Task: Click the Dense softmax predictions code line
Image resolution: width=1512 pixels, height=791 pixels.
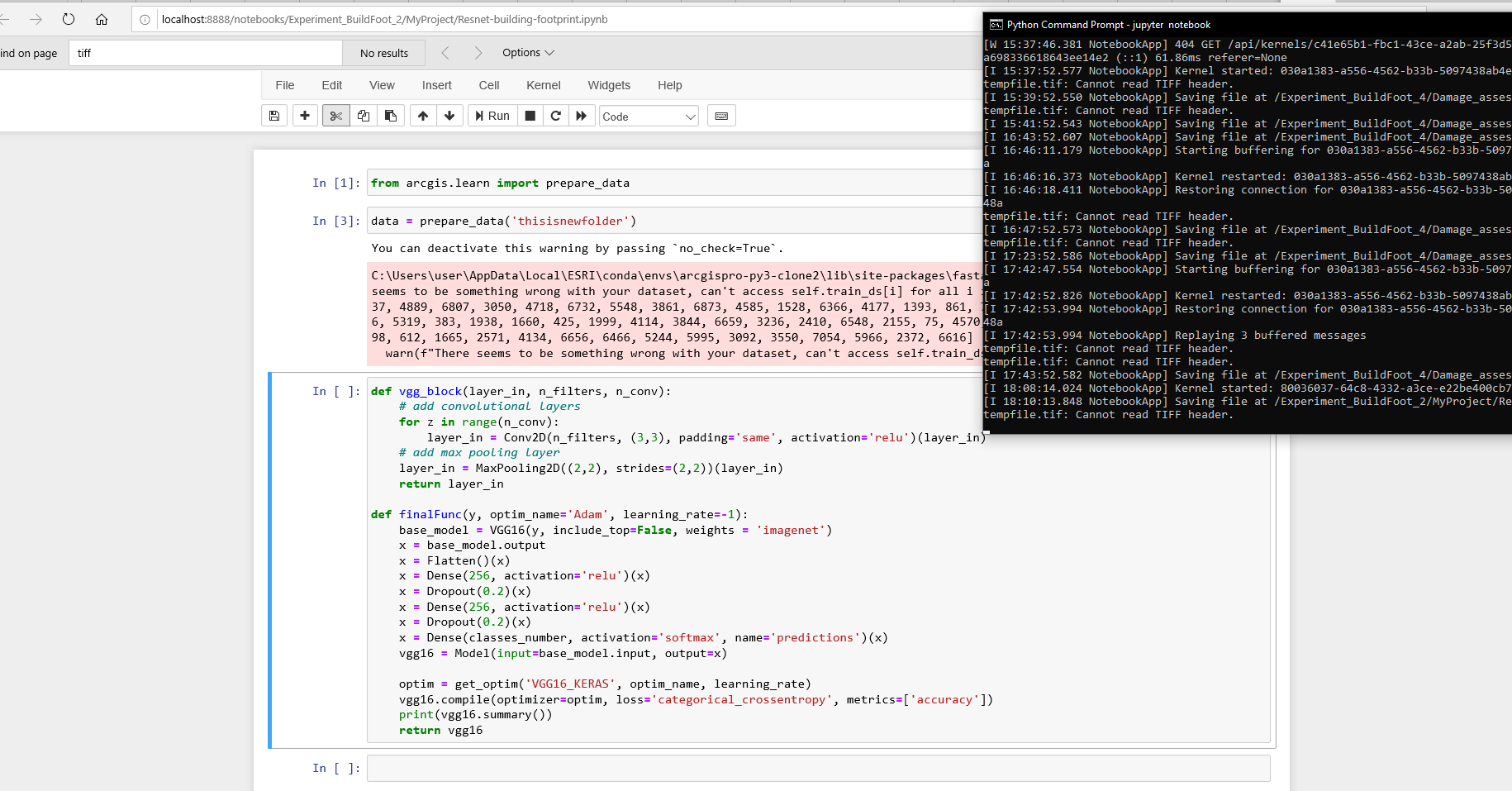Action: tap(644, 638)
